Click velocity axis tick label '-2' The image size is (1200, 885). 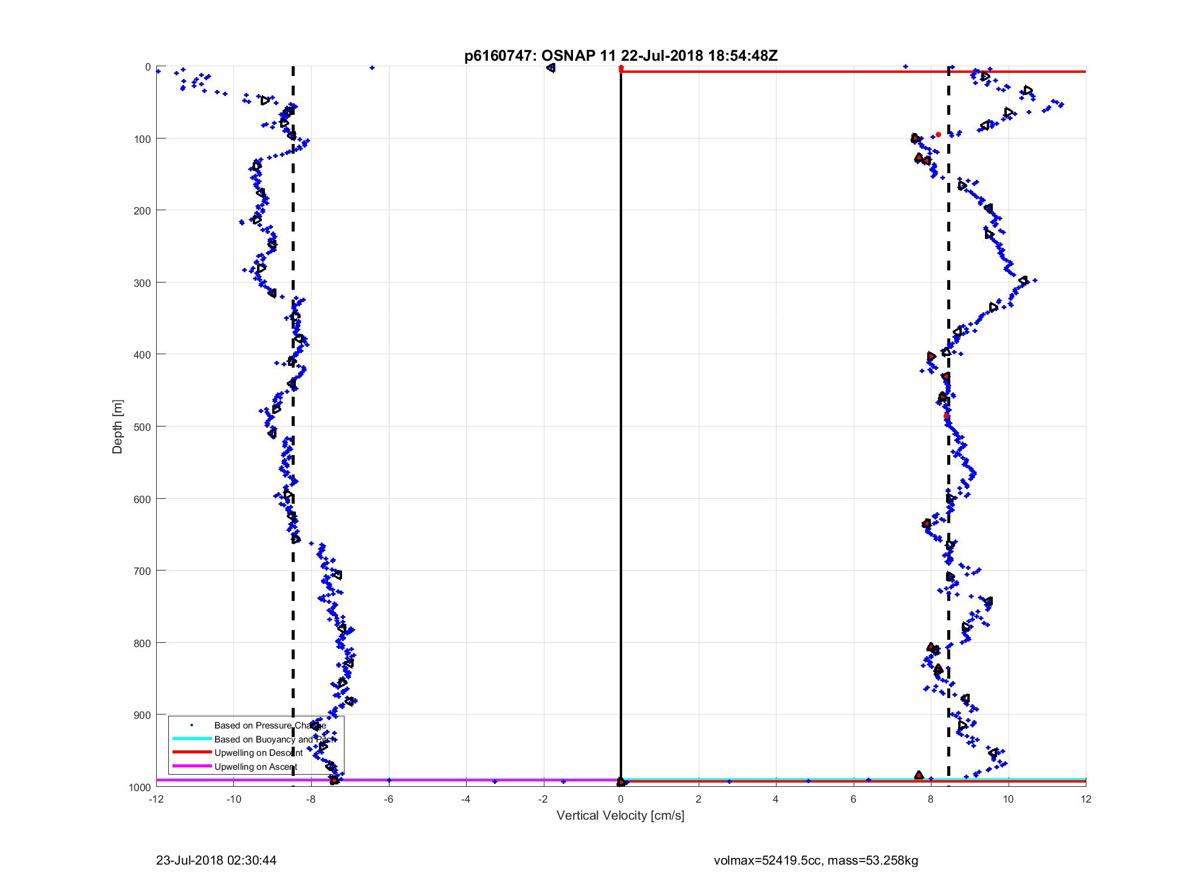(x=543, y=799)
